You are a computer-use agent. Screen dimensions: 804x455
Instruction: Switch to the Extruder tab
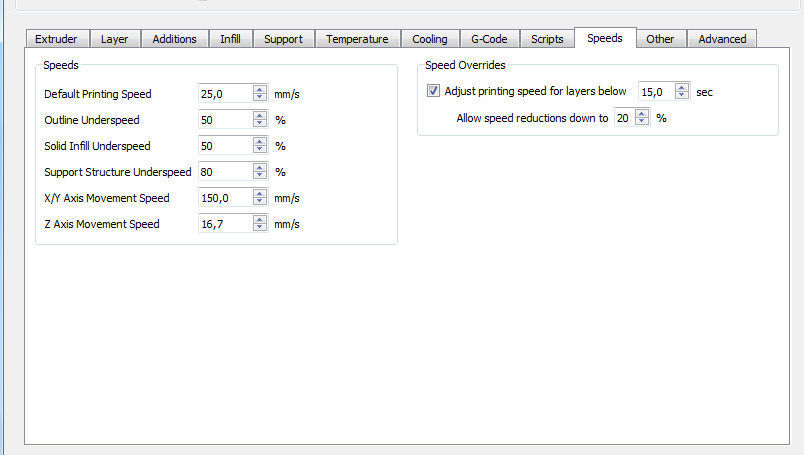coord(57,39)
